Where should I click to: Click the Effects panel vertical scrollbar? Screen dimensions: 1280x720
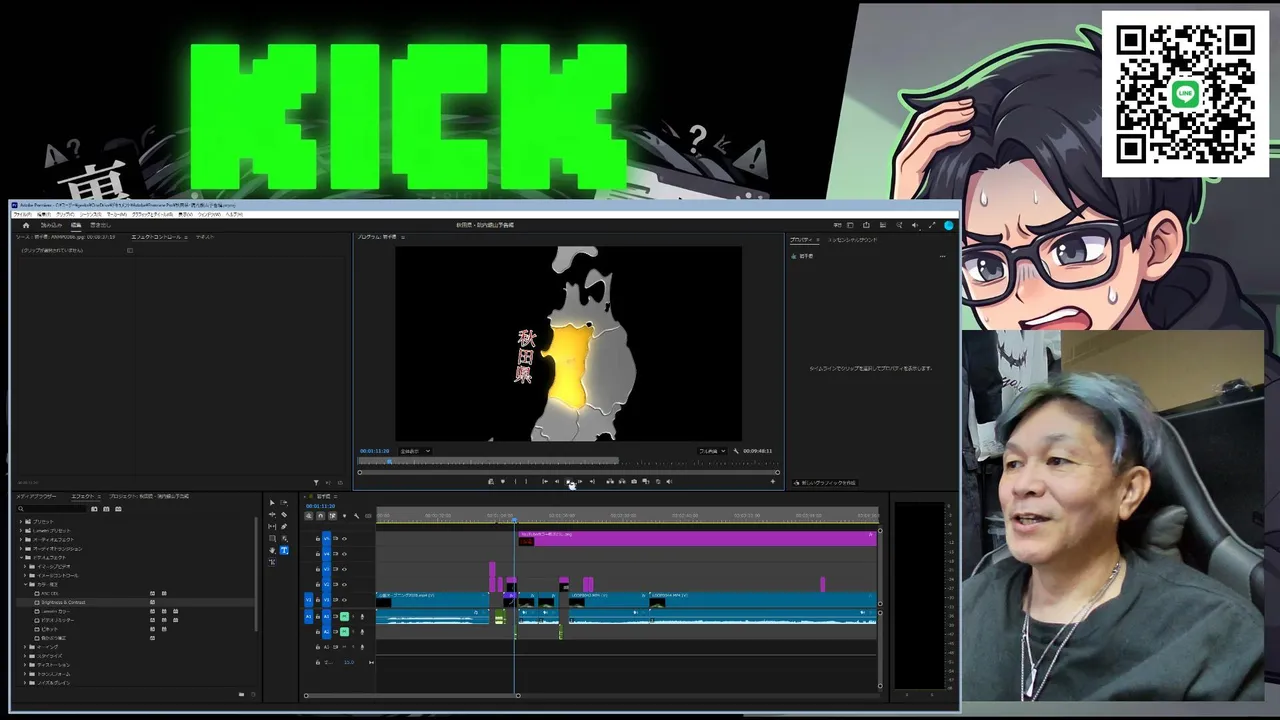point(255,572)
